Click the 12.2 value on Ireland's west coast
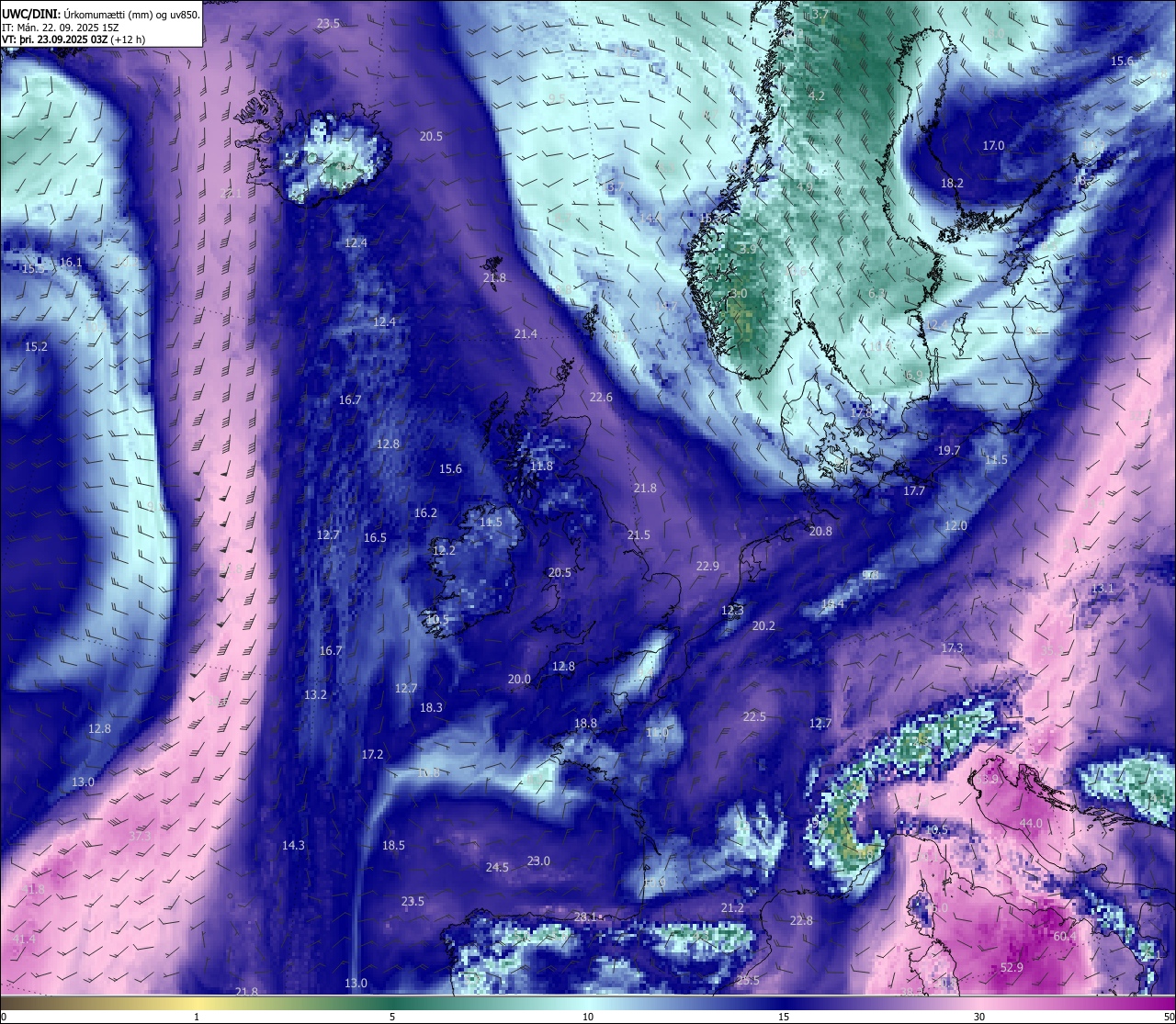 point(444,551)
